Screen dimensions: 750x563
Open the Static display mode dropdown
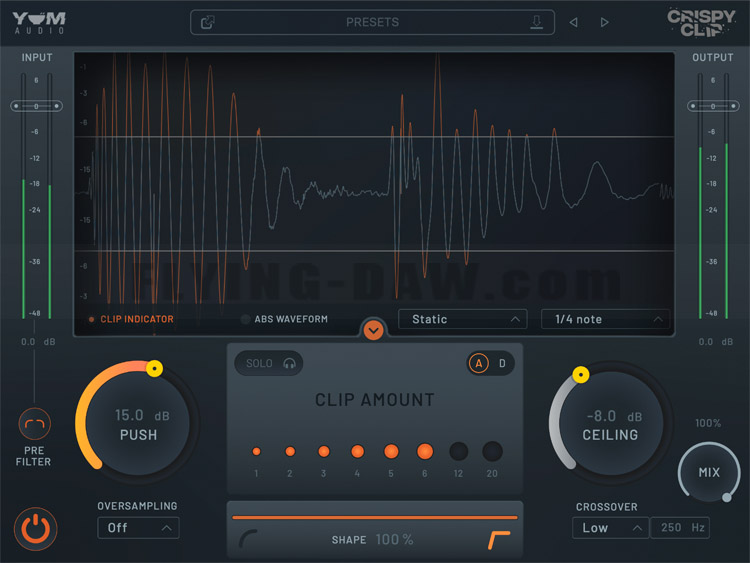[463, 319]
